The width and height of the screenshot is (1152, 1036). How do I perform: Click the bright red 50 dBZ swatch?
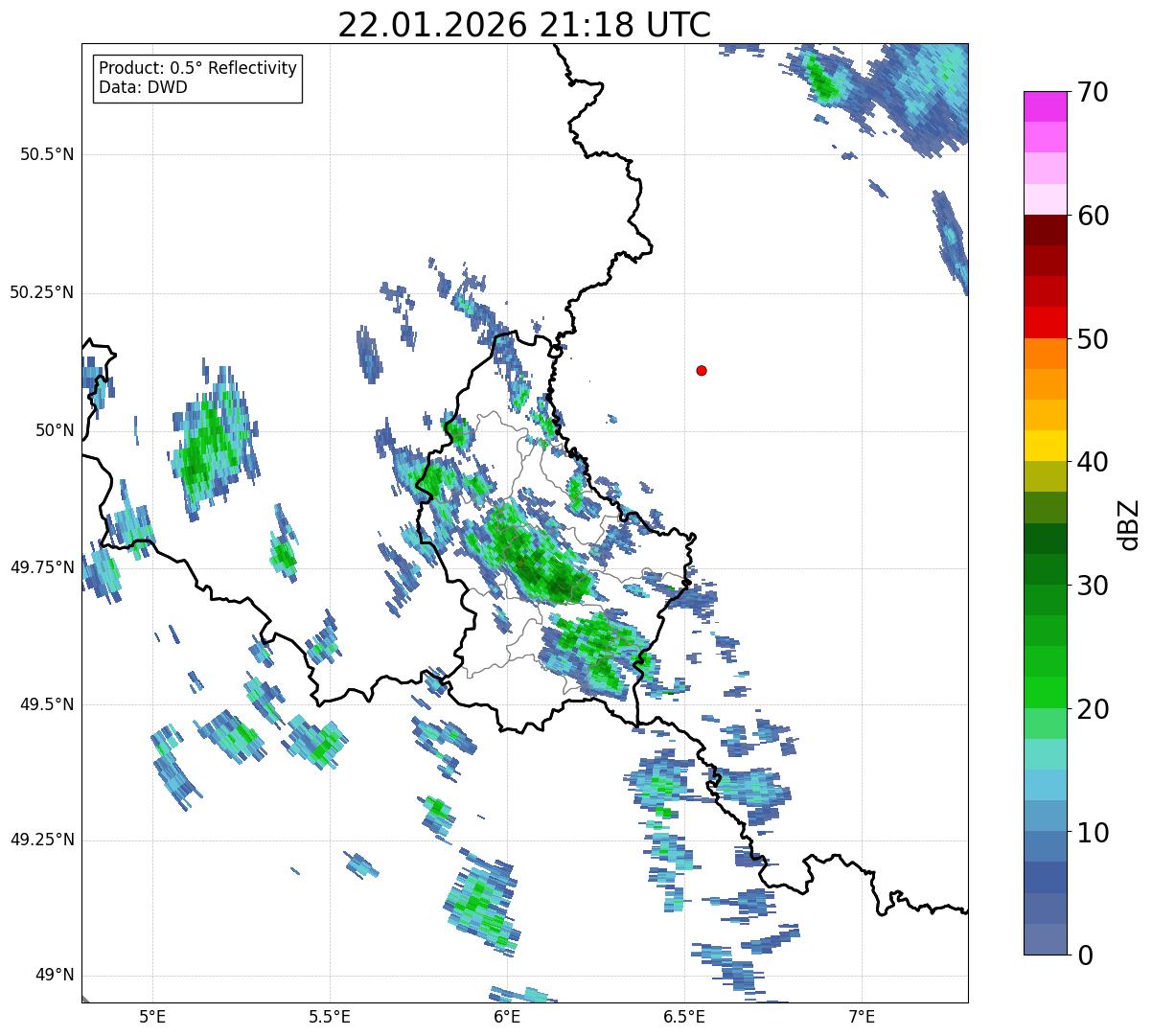(1045, 323)
